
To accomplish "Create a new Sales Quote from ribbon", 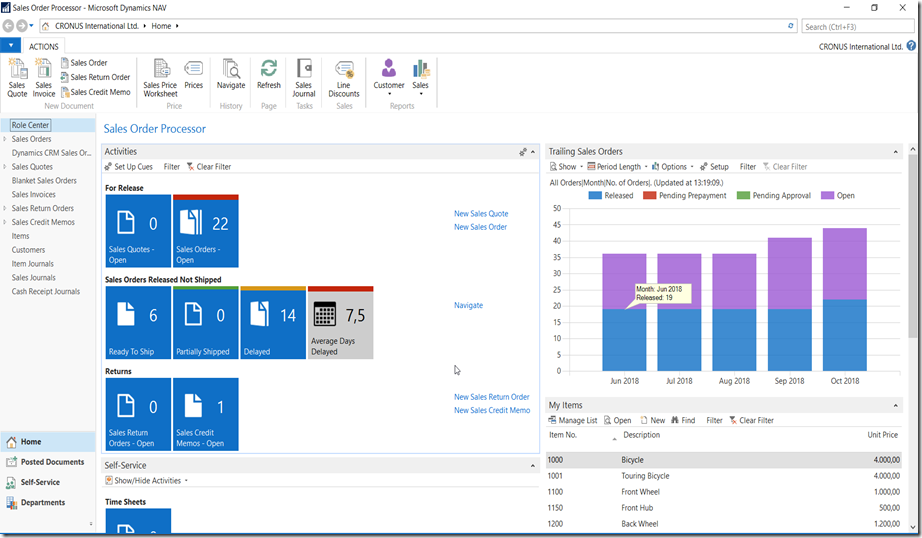I will click(x=17, y=78).
